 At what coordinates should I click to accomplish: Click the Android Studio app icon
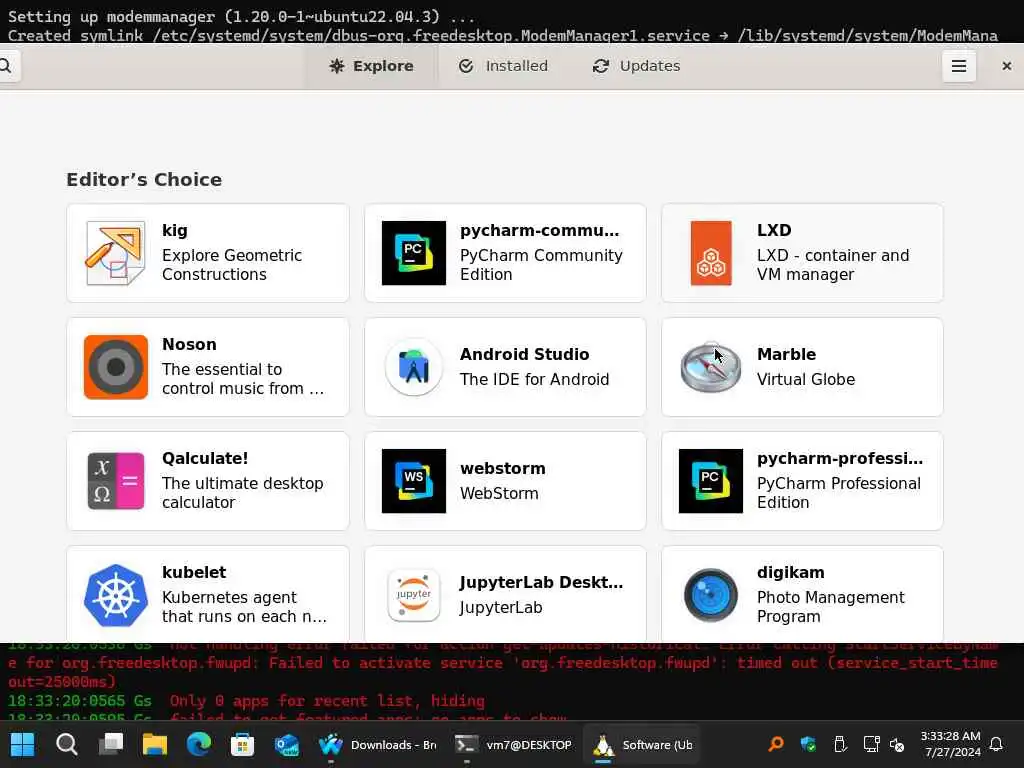[x=413, y=367]
